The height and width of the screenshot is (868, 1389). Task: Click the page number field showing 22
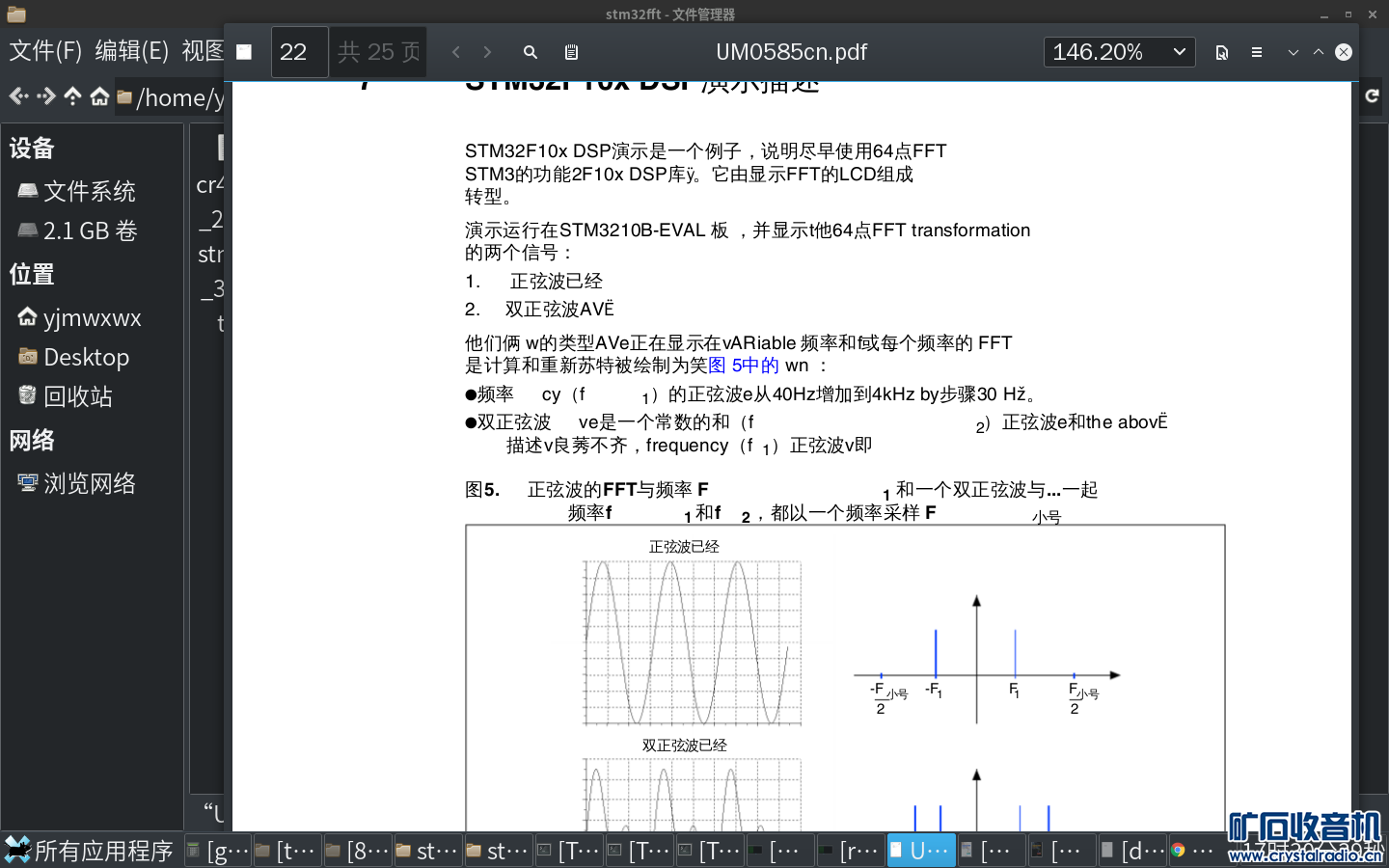[x=299, y=52]
